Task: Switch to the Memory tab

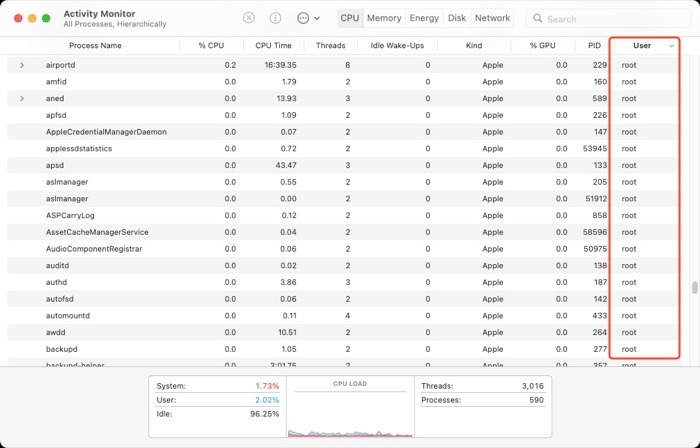Action: 384,18
